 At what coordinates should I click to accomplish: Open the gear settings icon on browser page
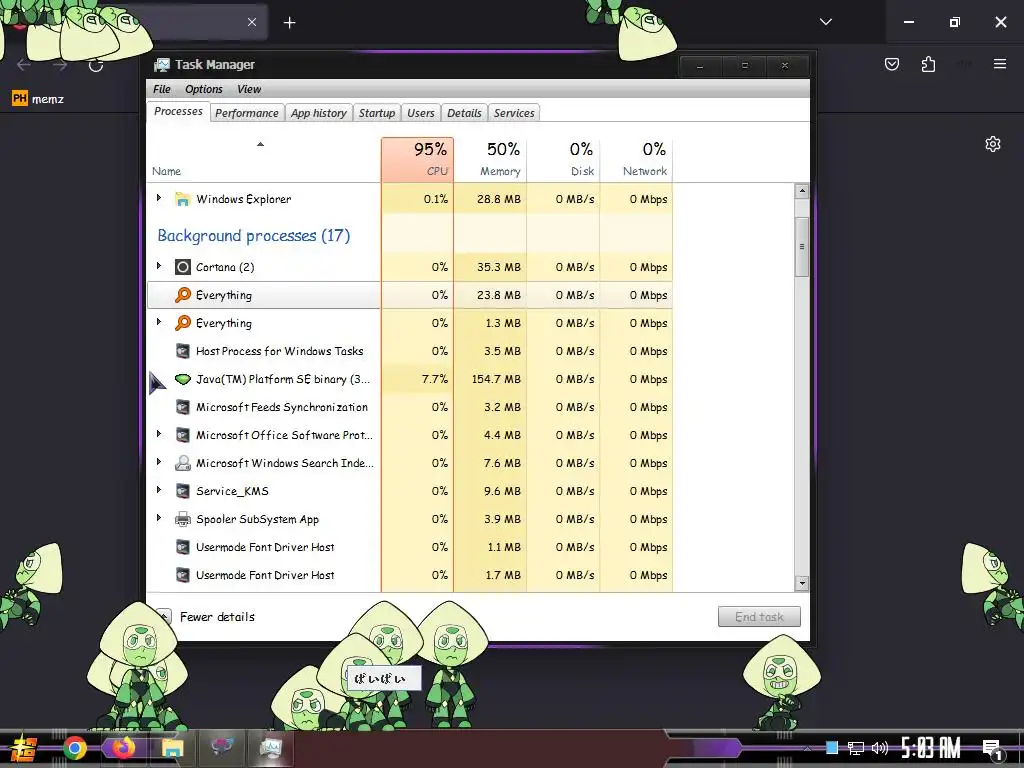tap(993, 144)
